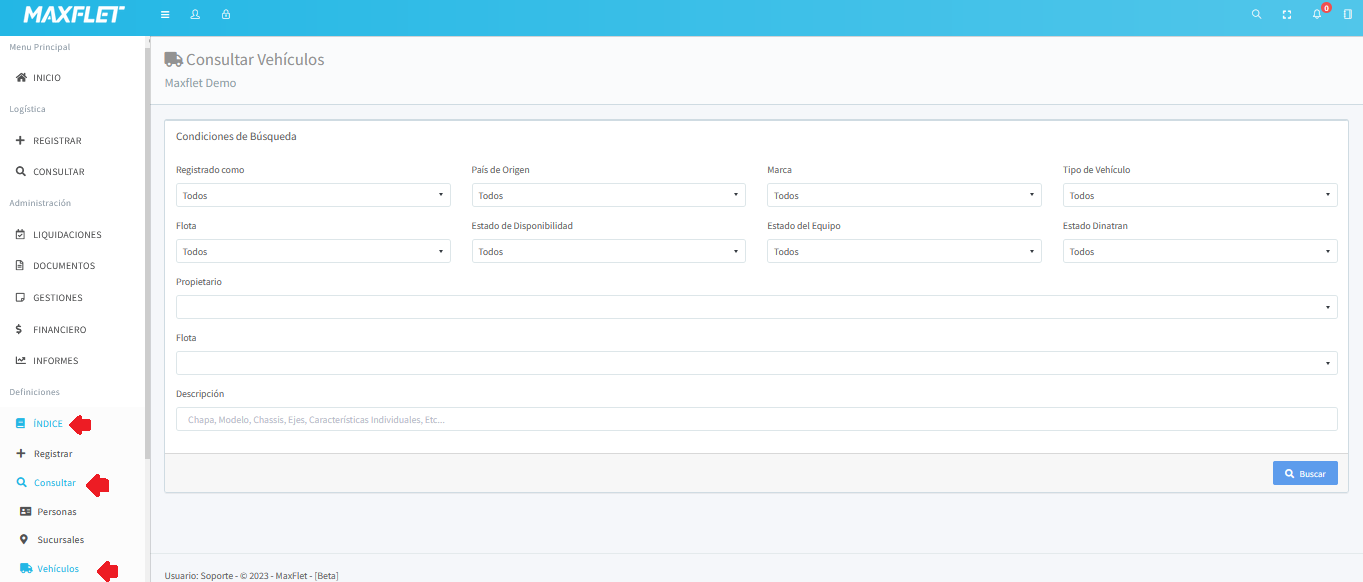
Task: Open the País de Origen dropdown
Action: (608, 195)
